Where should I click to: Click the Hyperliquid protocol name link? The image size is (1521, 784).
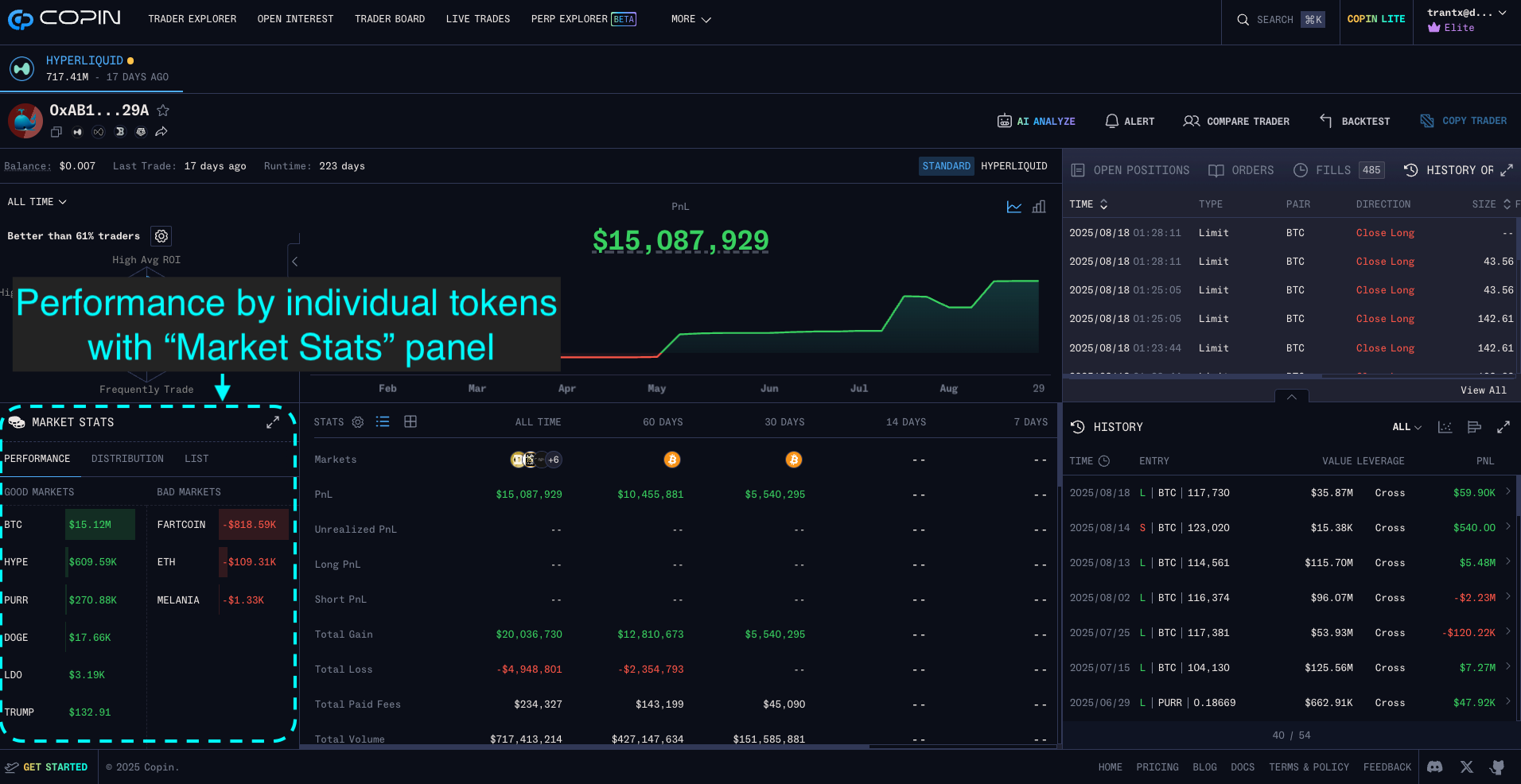(x=84, y=60)
